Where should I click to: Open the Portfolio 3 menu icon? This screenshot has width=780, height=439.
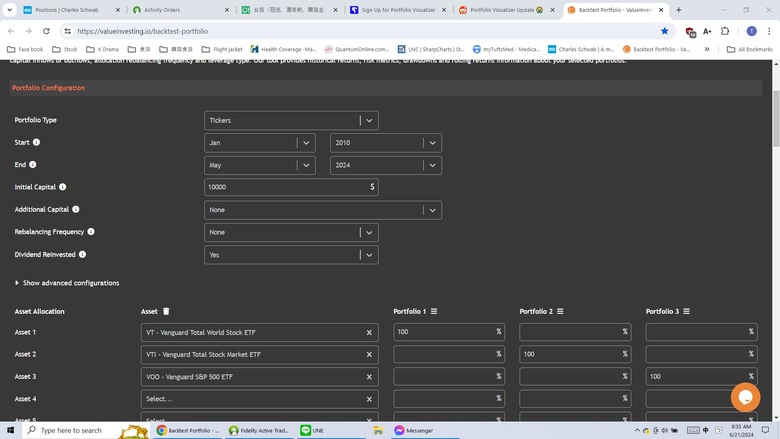coord(686,311)
